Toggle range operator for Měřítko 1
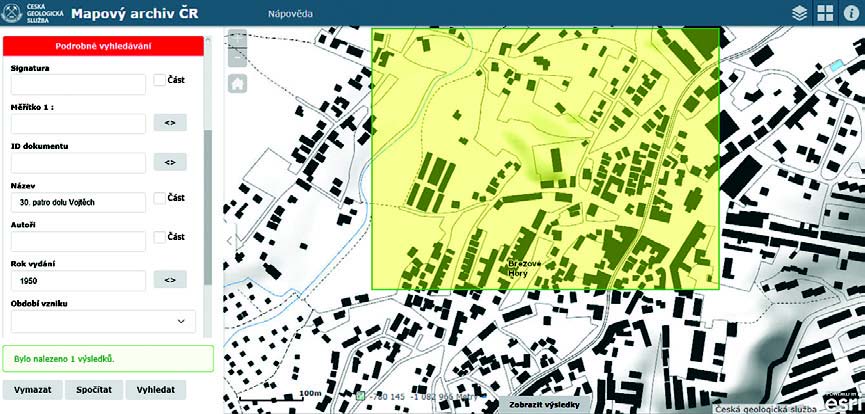The image size is (865, 414). [169, 123]
